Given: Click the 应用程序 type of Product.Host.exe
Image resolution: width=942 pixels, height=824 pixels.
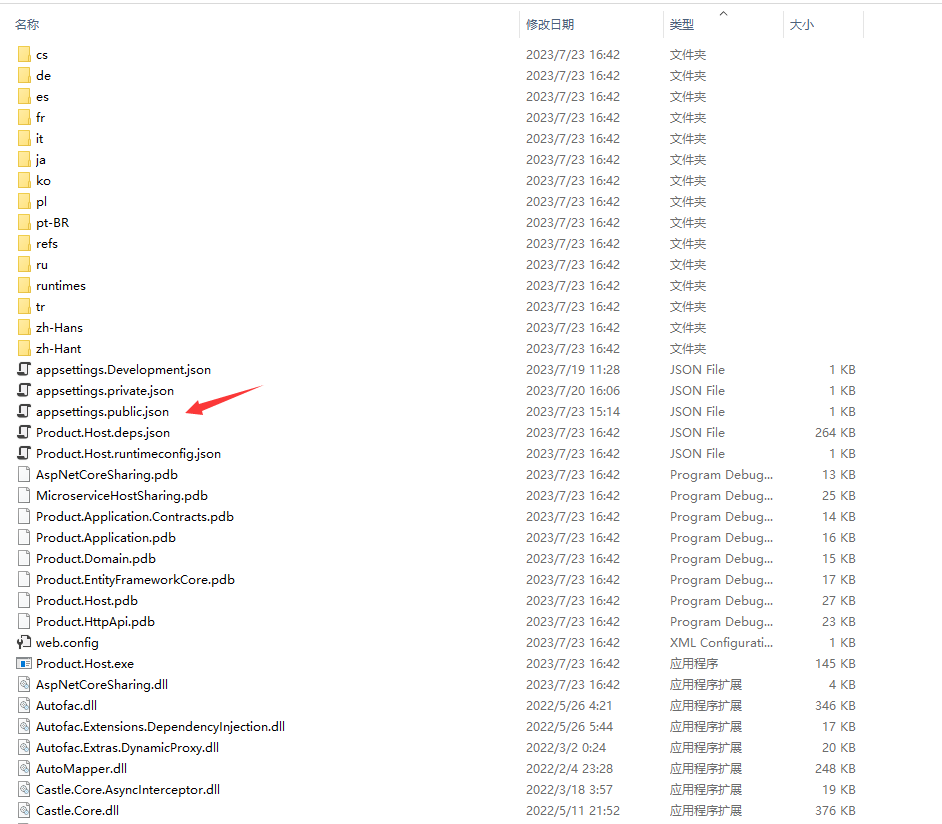Looking at the screenshot, I should point(694,664).
